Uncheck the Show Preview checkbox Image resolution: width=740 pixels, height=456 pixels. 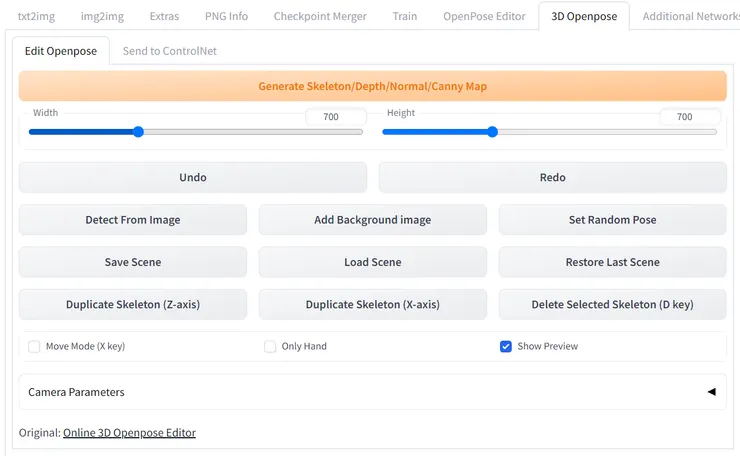(x=506, y=346)
